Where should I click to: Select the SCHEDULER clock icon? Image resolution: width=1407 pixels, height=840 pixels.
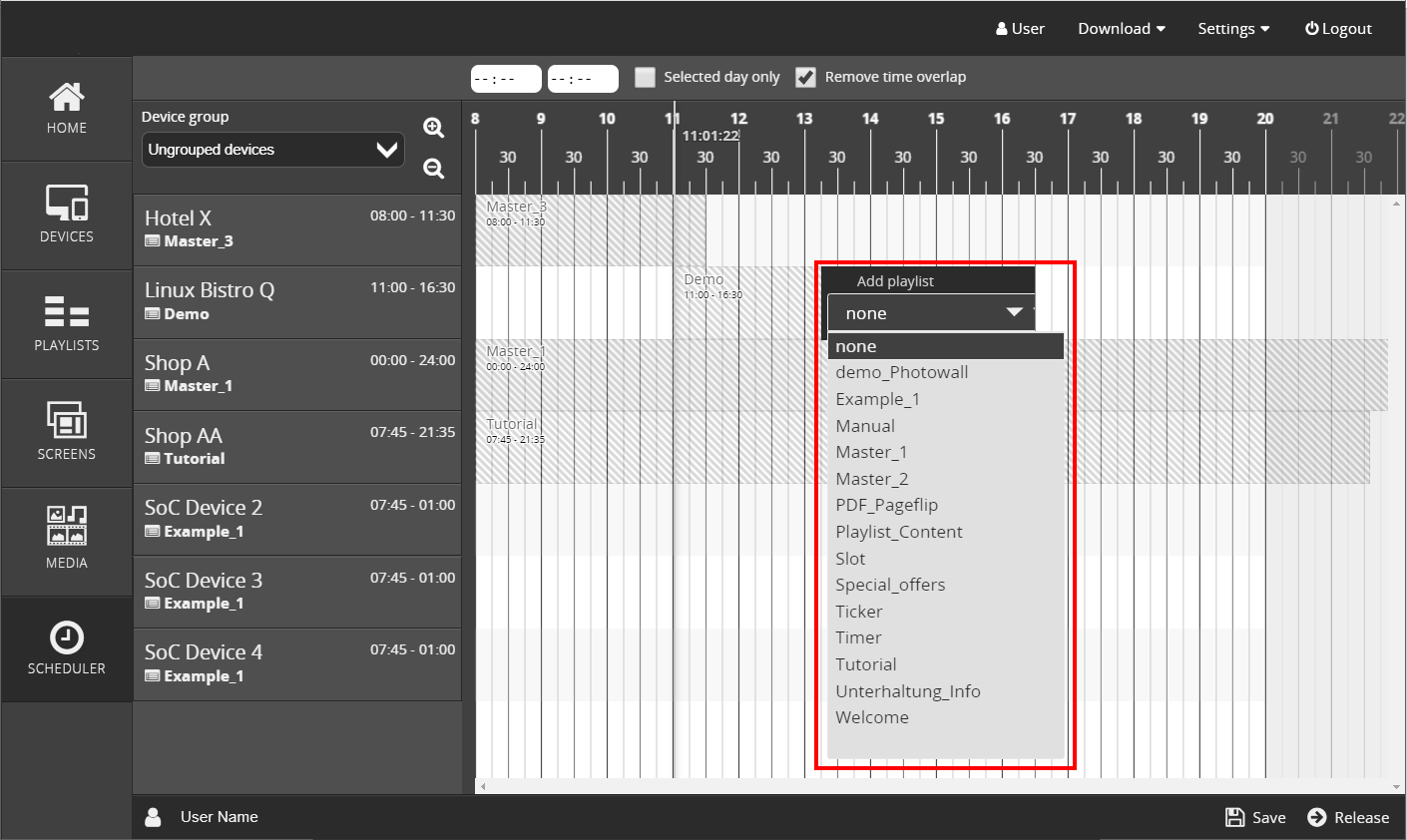tap(67, 637)
